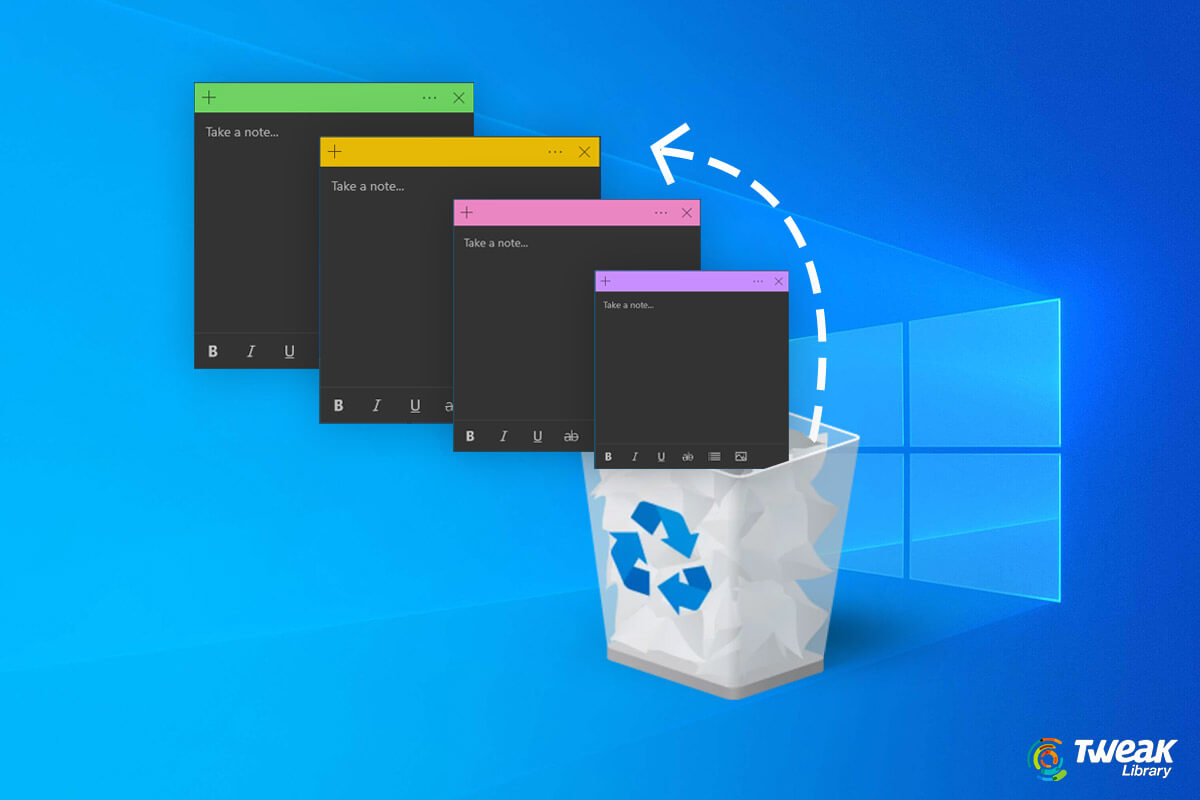Toggle bold formatting in the purple note
This screenshot has width=1200, height=800.
click(x=608, y=457)
